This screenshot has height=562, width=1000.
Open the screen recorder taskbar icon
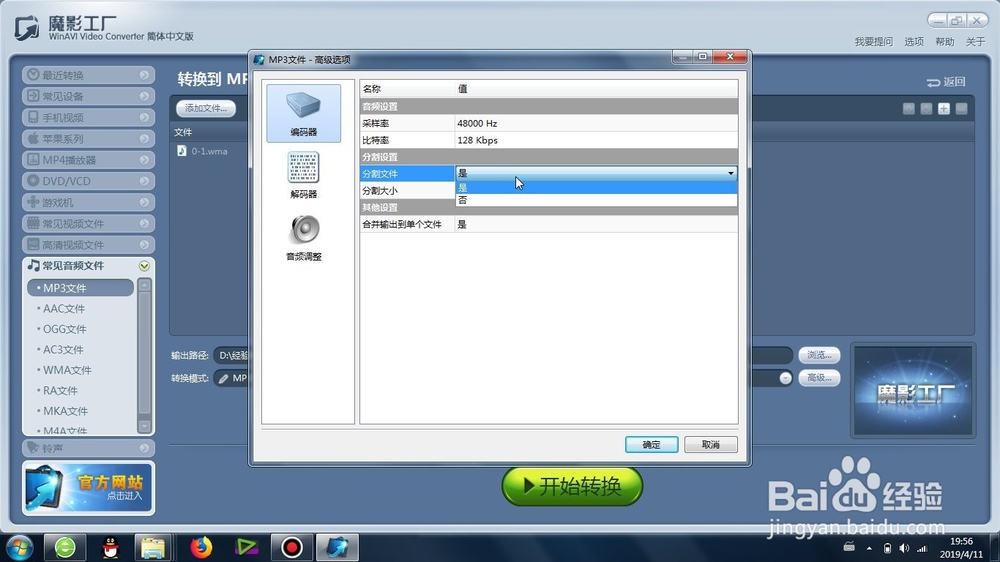click(291, 547)
